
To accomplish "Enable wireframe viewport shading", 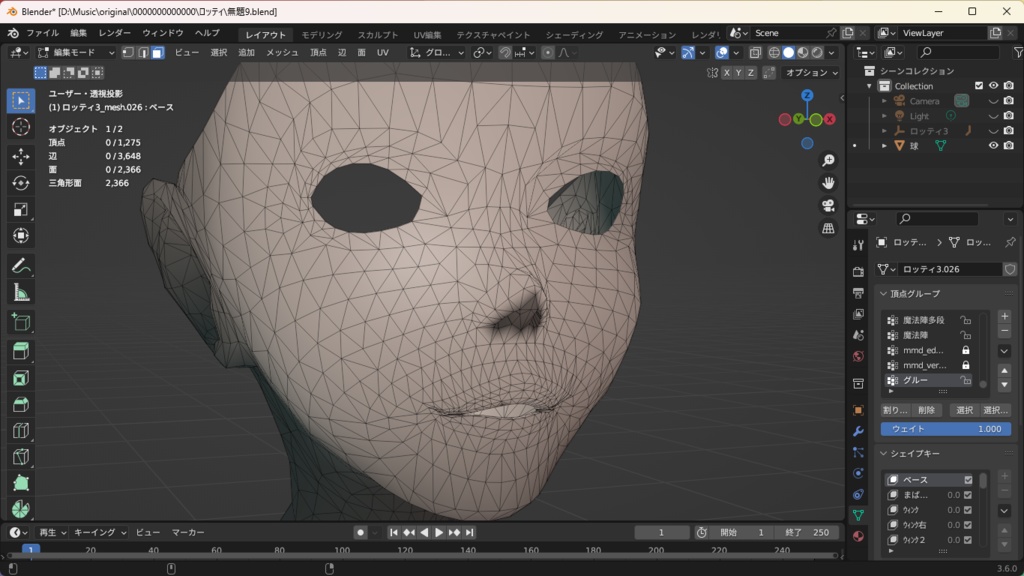I will pos(773,52).
